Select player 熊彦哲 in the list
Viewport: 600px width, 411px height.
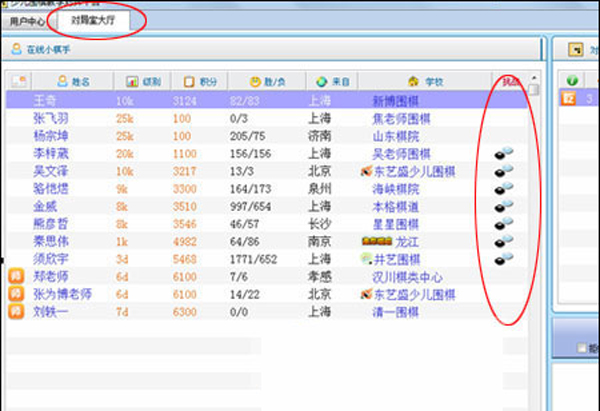click(x=51, y=224)
